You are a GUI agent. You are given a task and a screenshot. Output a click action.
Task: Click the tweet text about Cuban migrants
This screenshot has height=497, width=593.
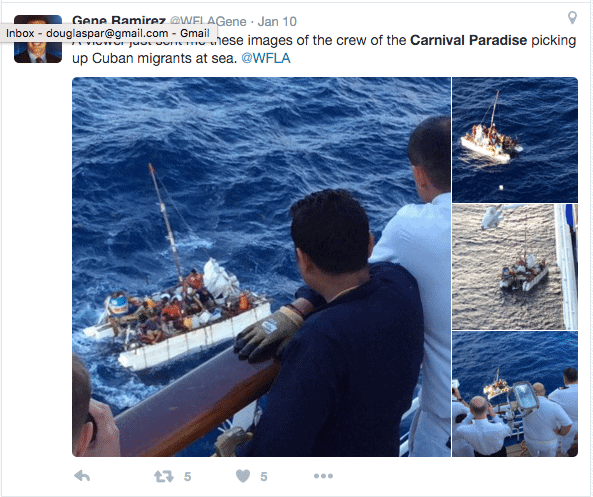click(324, 49)
